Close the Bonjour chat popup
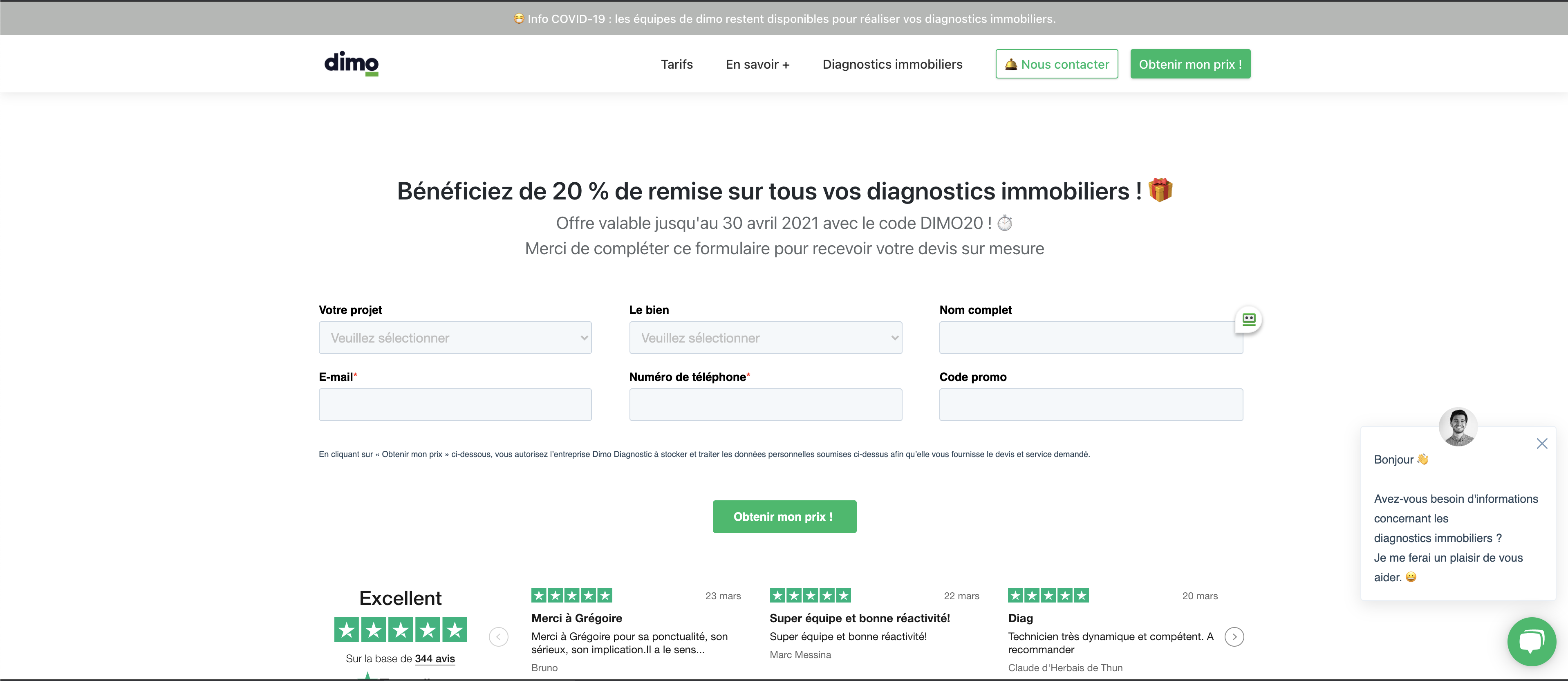This screenshot has width=1568, height=681. [x=1541, y=444]
